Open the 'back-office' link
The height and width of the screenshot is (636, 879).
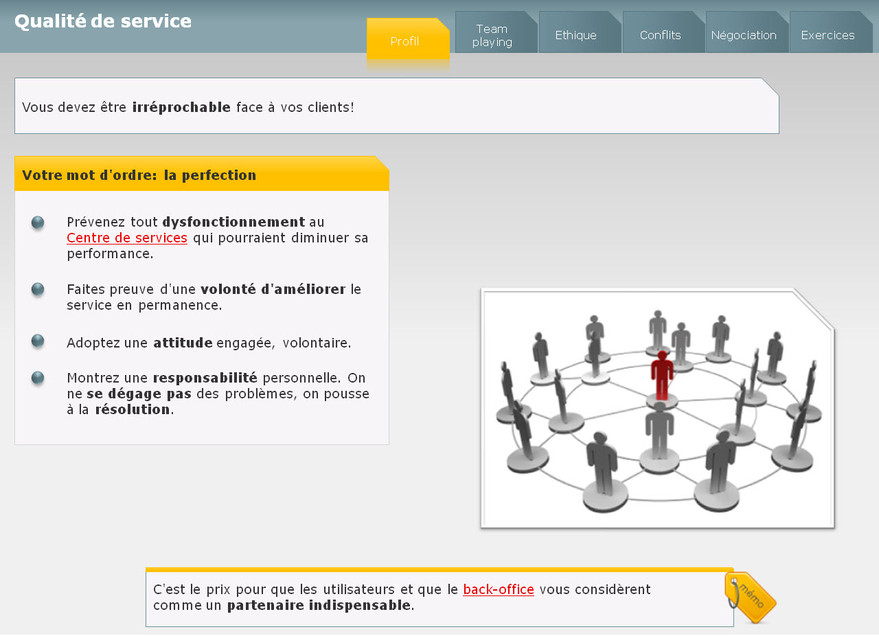click(x=498, y=590)
